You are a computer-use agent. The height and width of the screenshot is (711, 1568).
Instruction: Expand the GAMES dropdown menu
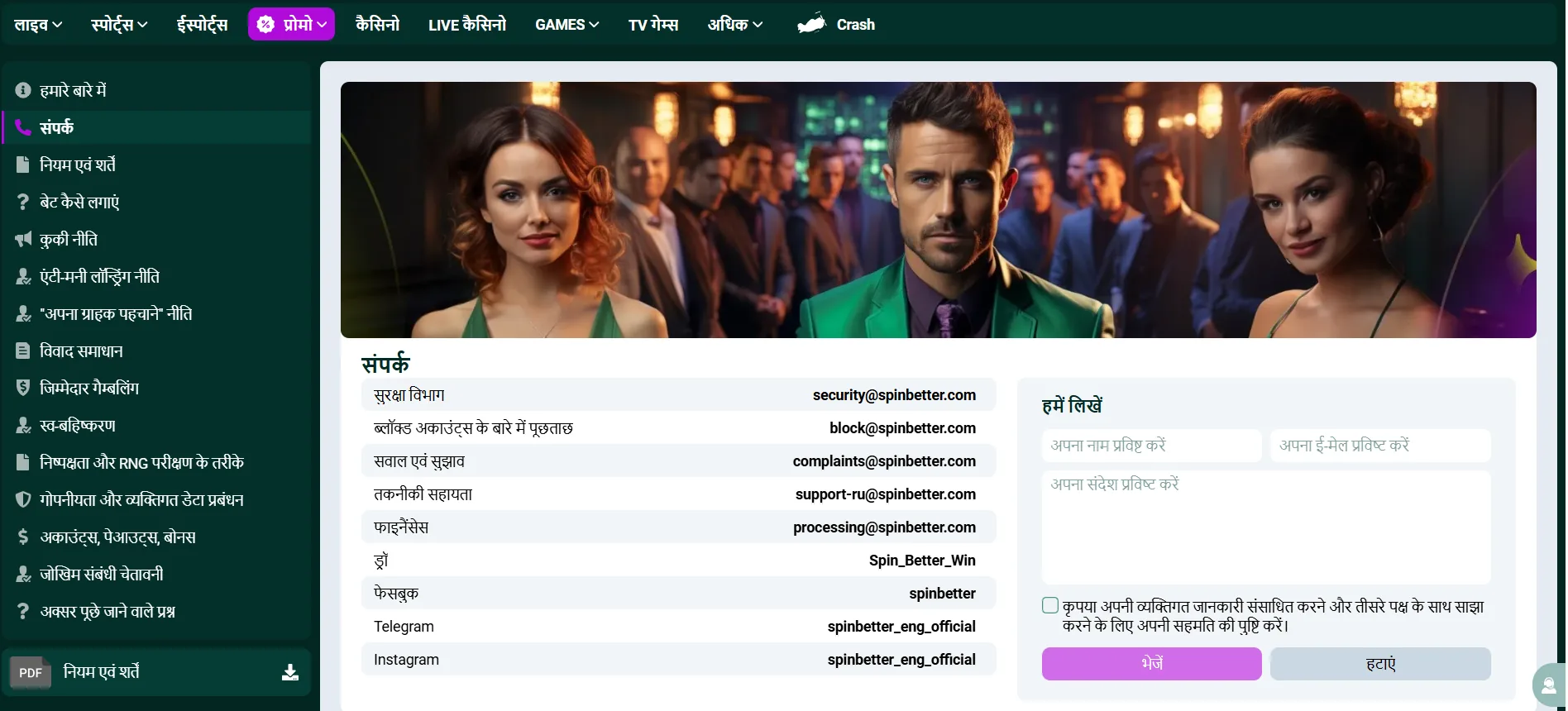pyautogui.click(x=566, y=25)
